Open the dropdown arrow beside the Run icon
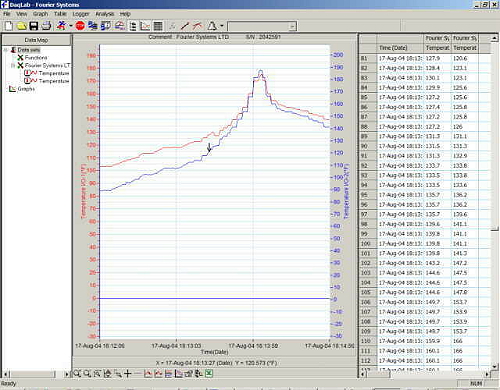 point(71,26)
